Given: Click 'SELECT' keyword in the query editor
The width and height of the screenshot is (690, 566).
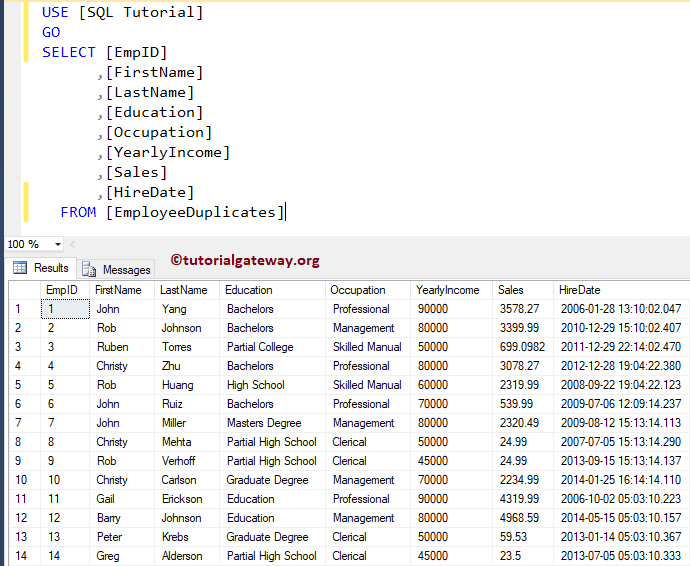Looking at the screenshot, I should [x=69, y=52].
